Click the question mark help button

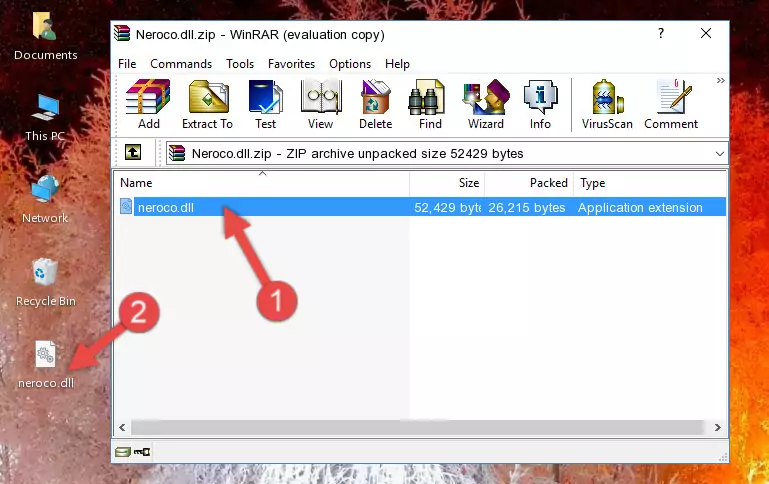pos(661,33)
